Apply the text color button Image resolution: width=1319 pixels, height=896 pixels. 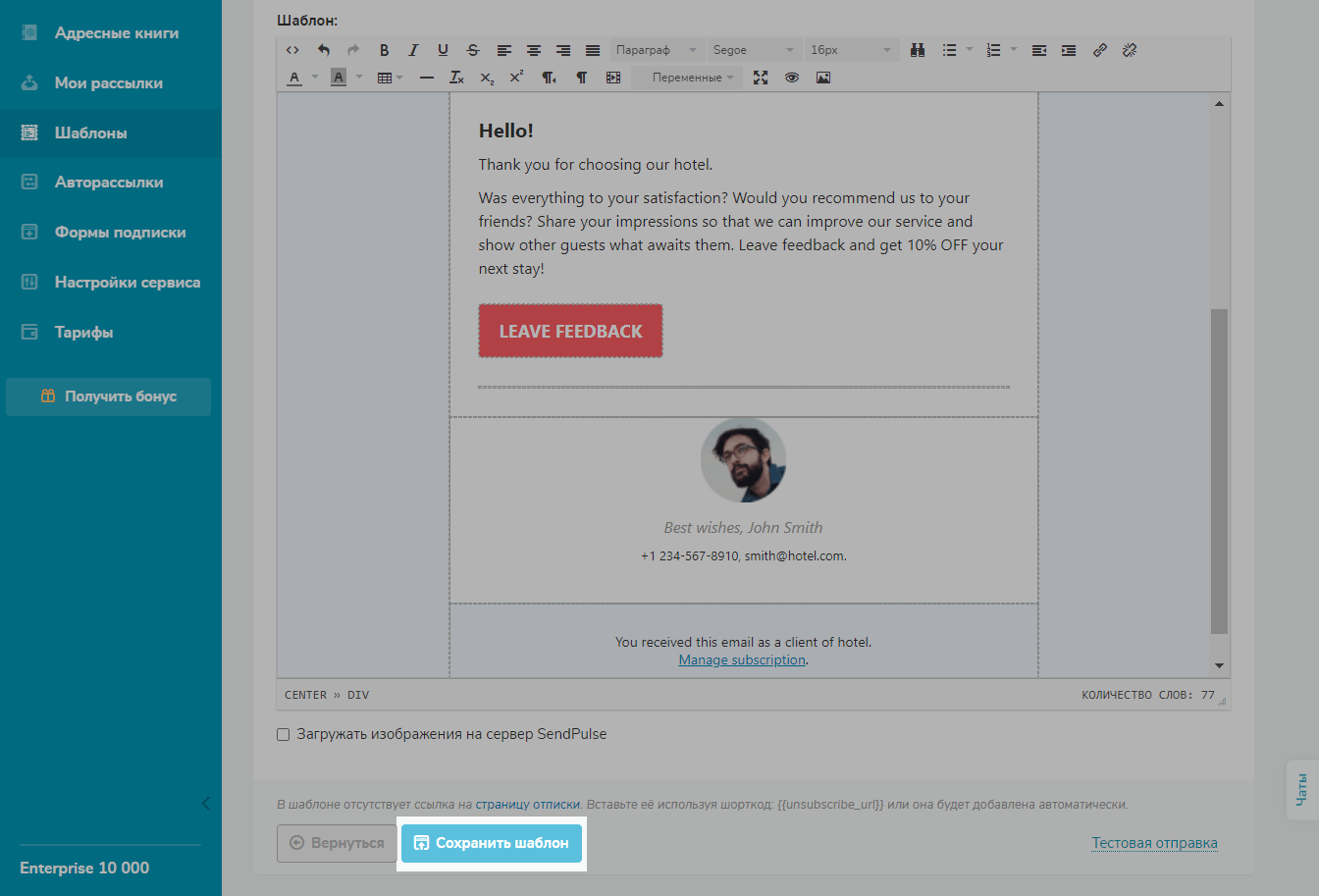[294, 78]
